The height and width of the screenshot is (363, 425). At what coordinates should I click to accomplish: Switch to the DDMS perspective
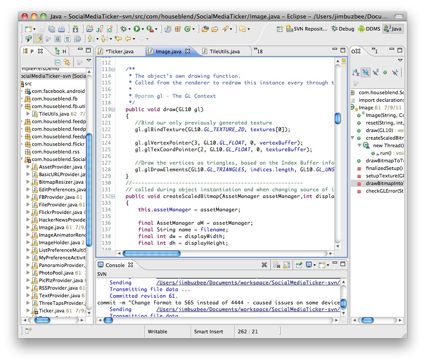(x=369, y=29)
